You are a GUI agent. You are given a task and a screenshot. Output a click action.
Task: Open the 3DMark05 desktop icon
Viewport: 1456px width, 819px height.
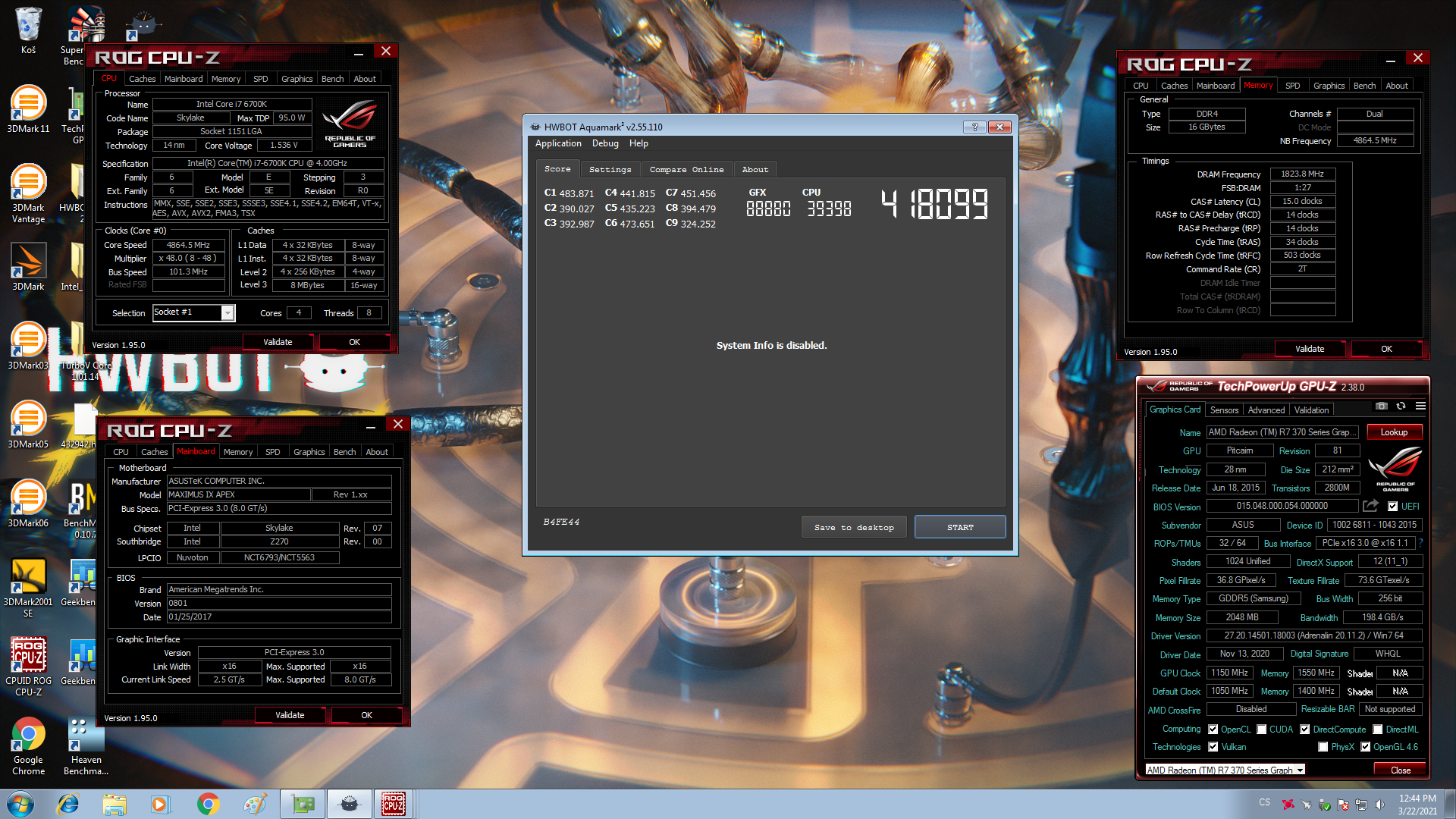pos(28,425)
